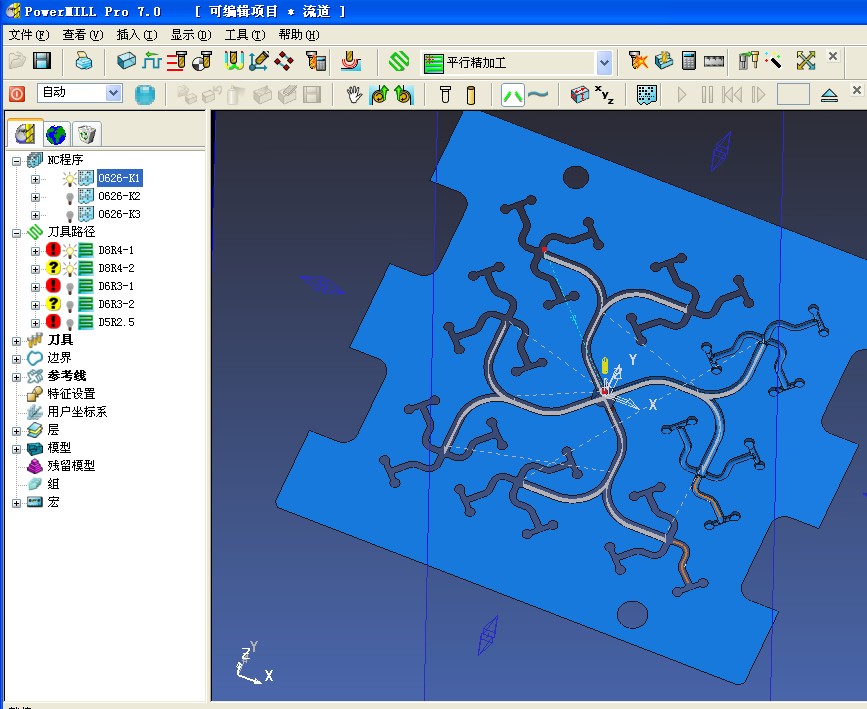
Task: Open the 显示(D) menu
Action: pyautogui.click(x=191, y=35)
